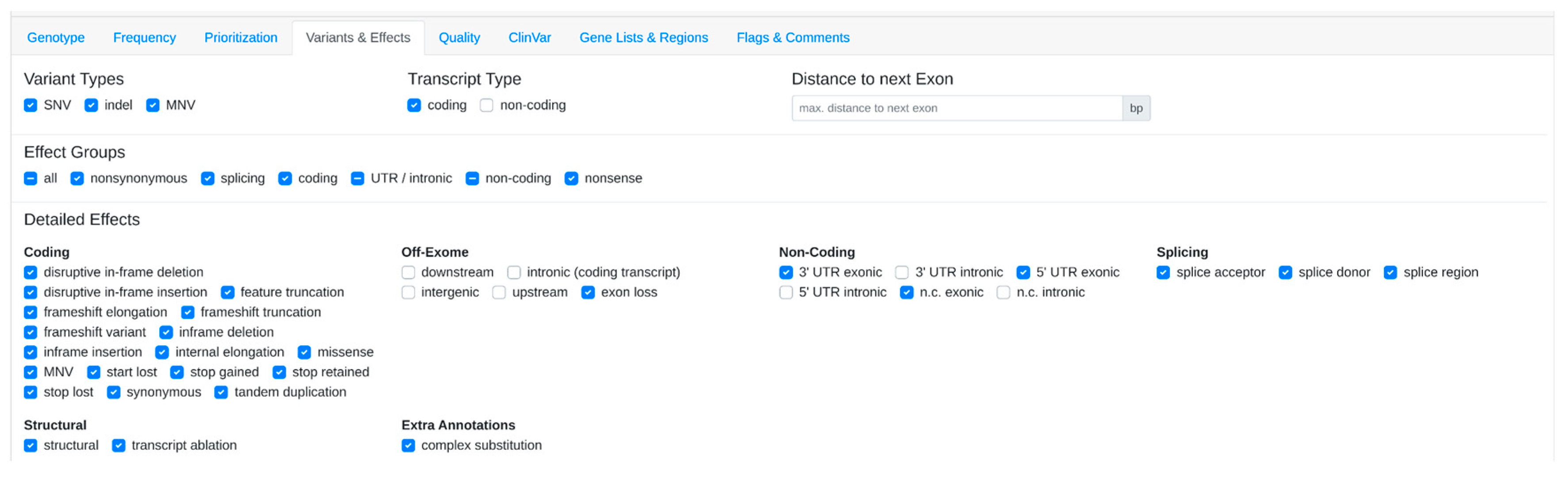Enable 3' UTR intronic effect

click(902, 272)
